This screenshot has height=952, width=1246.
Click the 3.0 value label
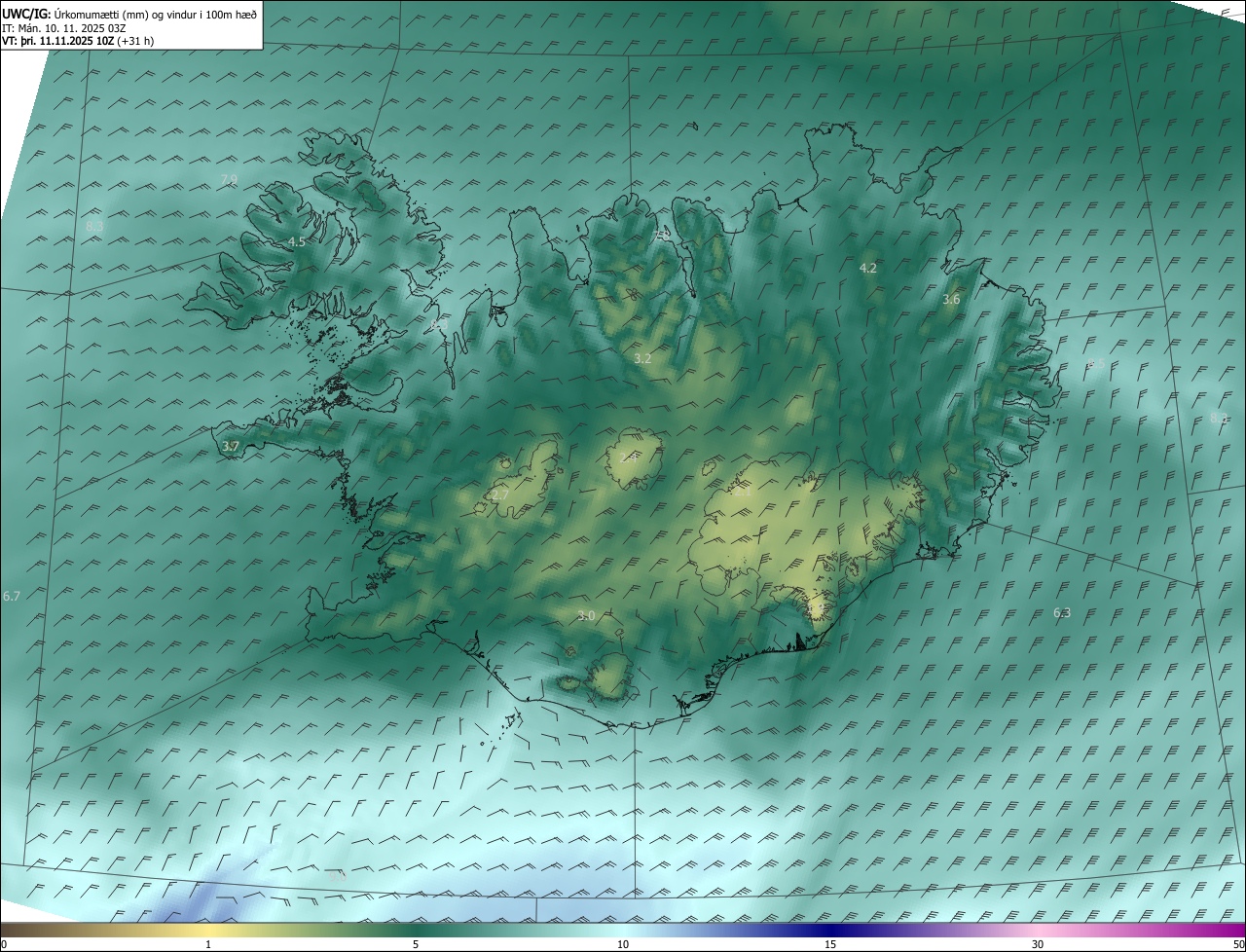[586, 615]
